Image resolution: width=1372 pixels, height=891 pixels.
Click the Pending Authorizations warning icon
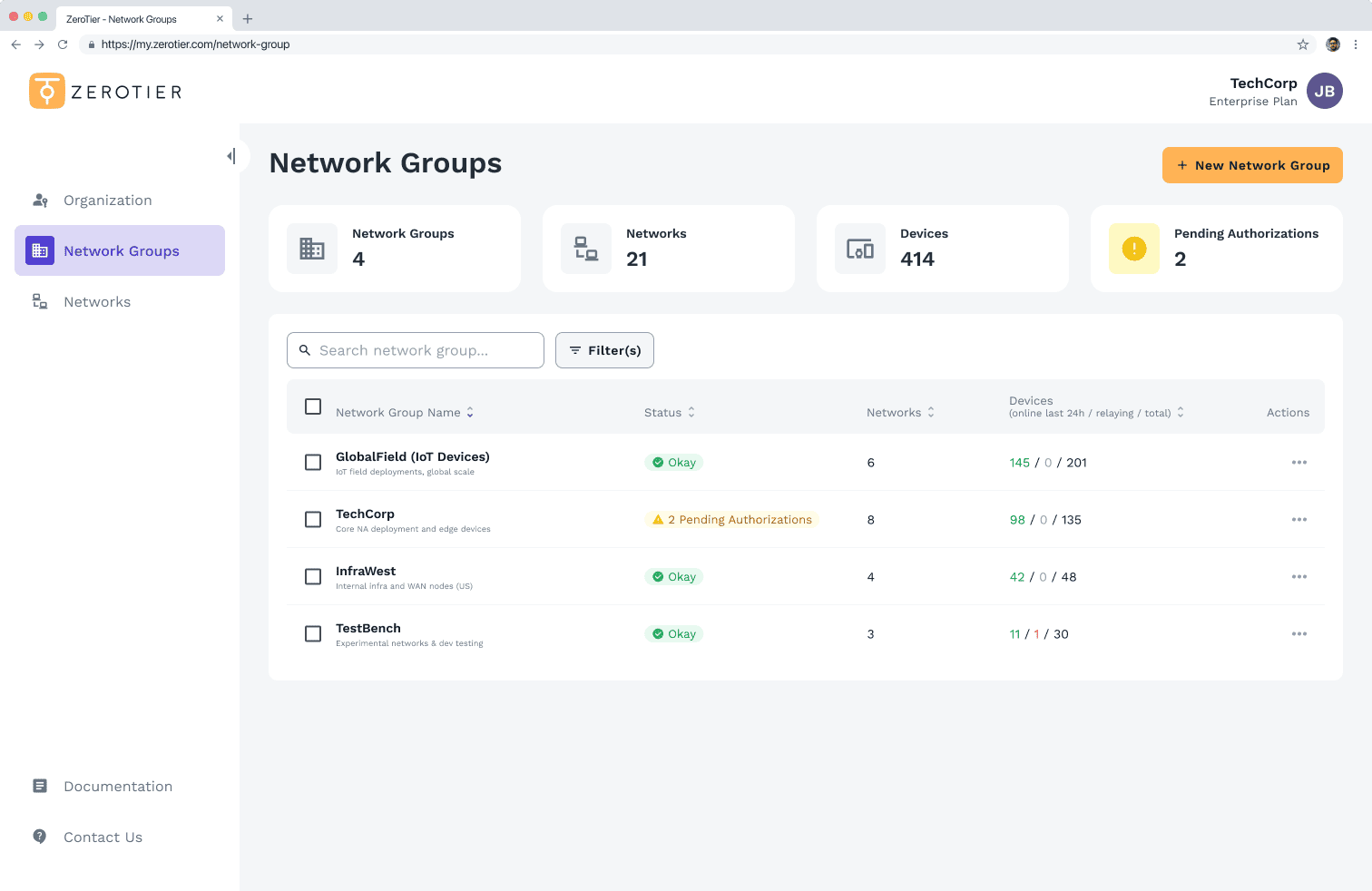1133,249
